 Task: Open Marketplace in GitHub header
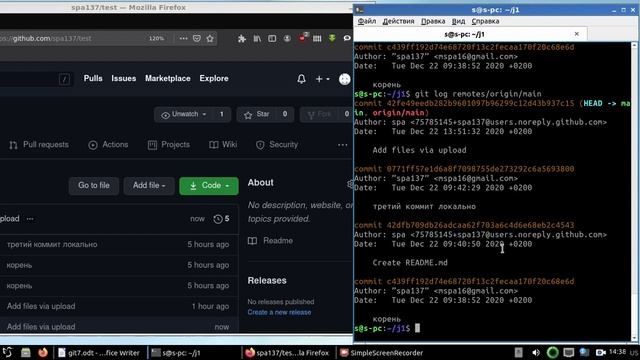coord(168,78)
